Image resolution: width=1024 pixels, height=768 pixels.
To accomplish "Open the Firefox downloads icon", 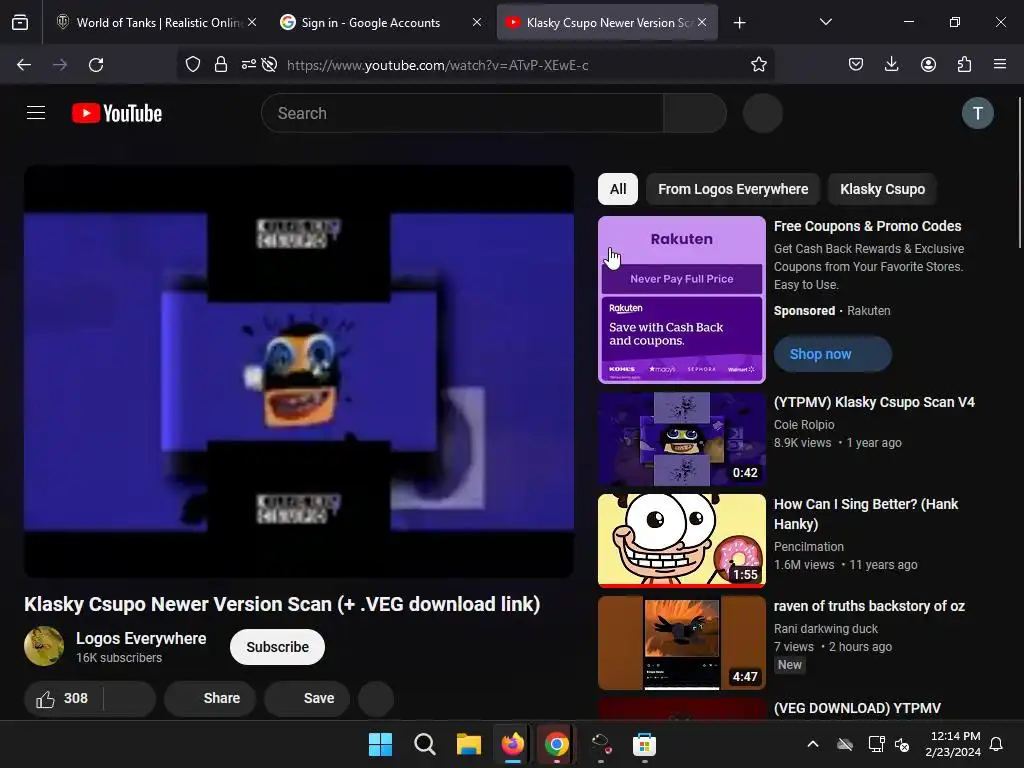I will [891, 65].
